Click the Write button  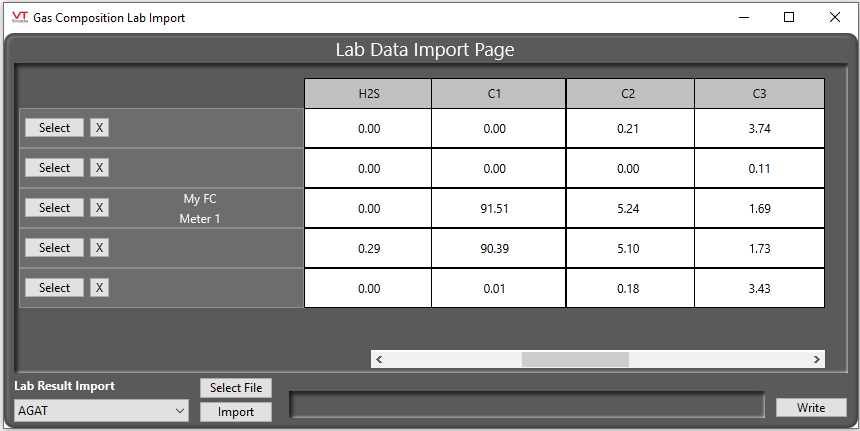click(x=811, y=408)
